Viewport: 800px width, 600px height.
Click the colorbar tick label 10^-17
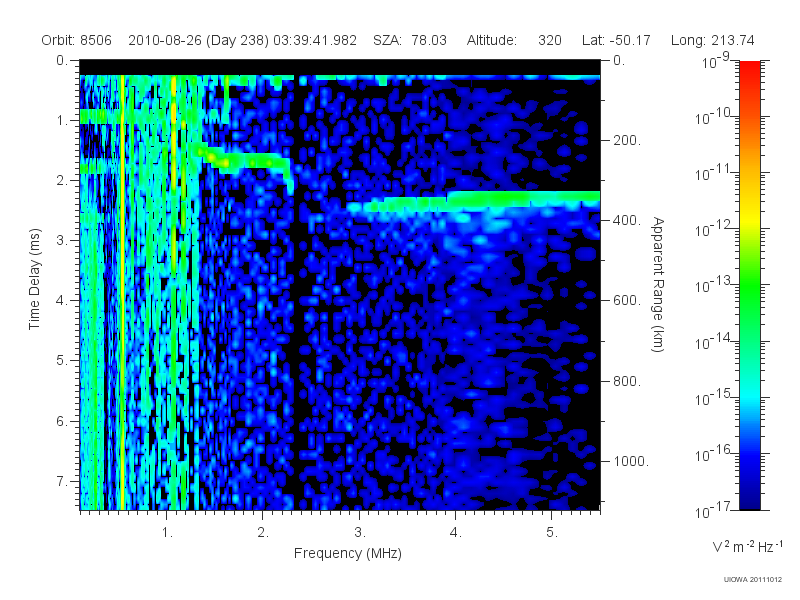pyautogui.click(x=713, y=509)
